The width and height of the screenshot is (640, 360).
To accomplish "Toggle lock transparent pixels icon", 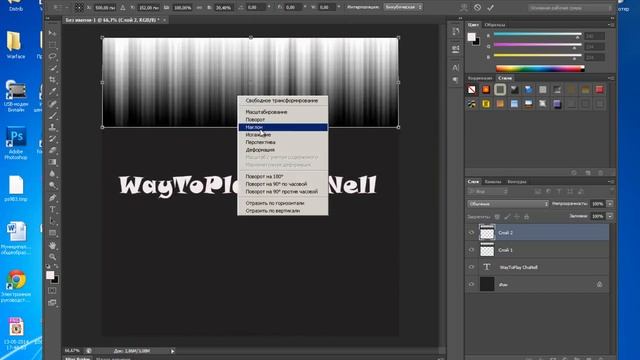I will tap(497, 217).
